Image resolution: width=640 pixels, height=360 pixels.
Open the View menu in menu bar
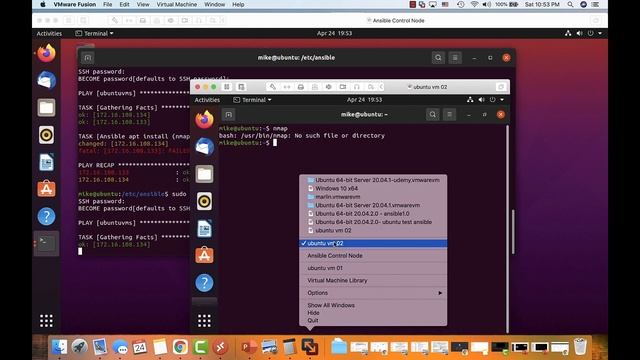[142, 4]
